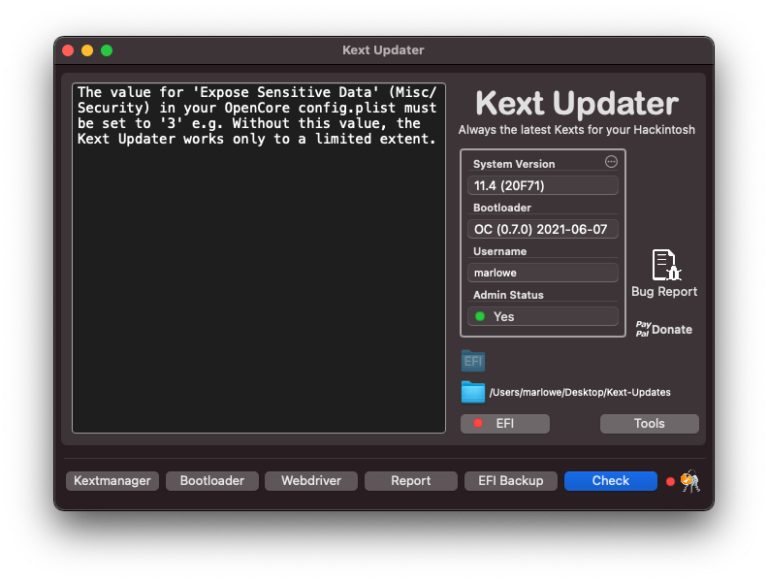Close the Kext Updater window
Image resolution: width=768 pixels, height=582 pixels.
(x=68, y=50)
